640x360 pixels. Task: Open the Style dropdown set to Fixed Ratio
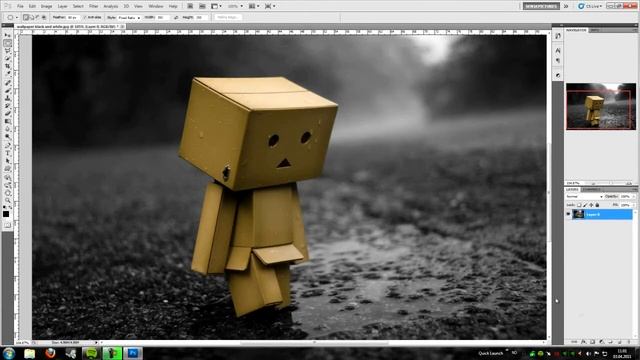pos(129,18)
